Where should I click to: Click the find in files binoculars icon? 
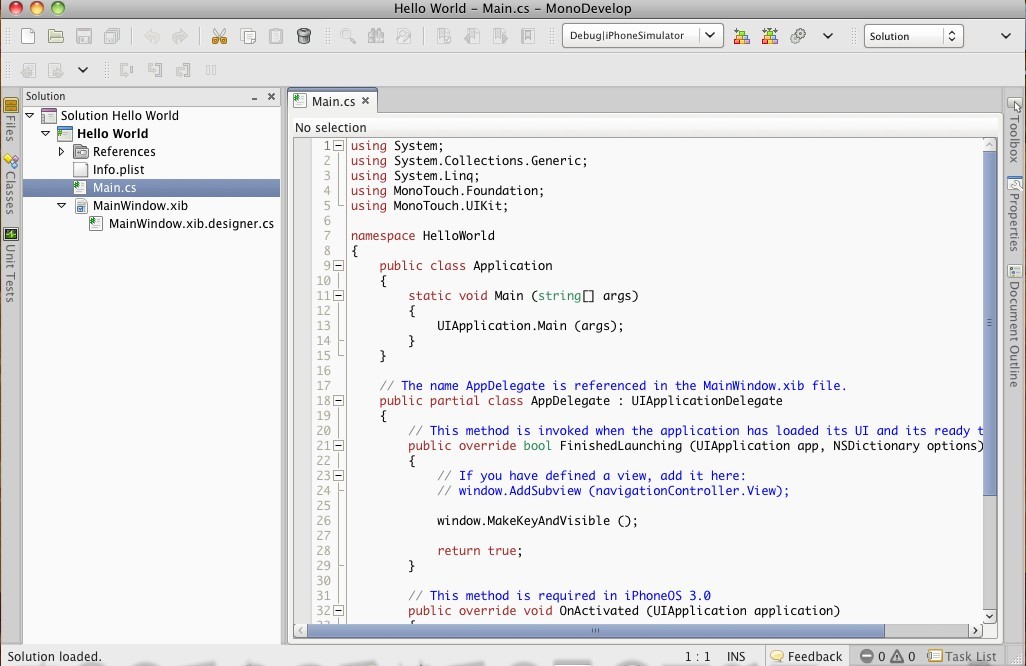click(x=376, y=36)
